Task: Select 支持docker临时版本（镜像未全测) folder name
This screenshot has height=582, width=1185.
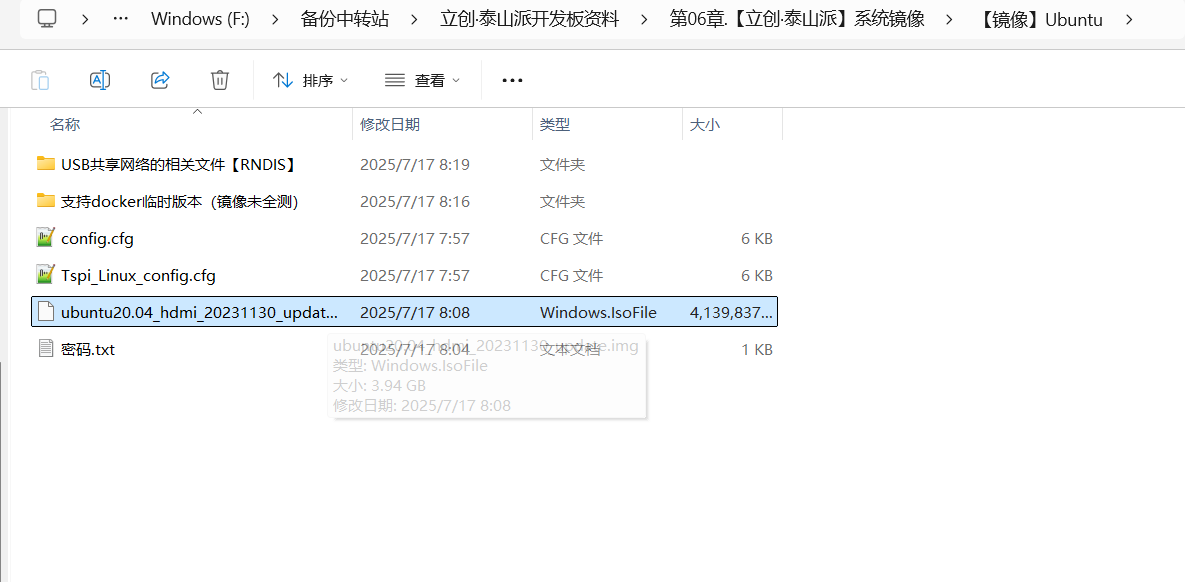Action: 180,201
